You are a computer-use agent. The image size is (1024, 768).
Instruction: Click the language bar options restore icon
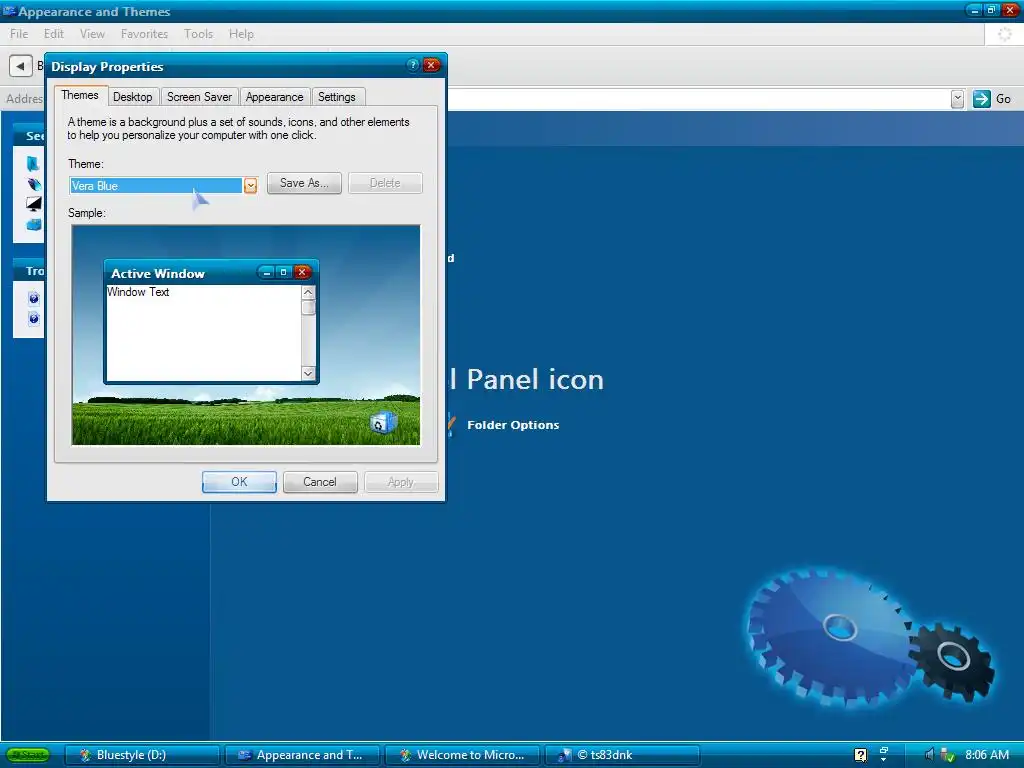884,750
